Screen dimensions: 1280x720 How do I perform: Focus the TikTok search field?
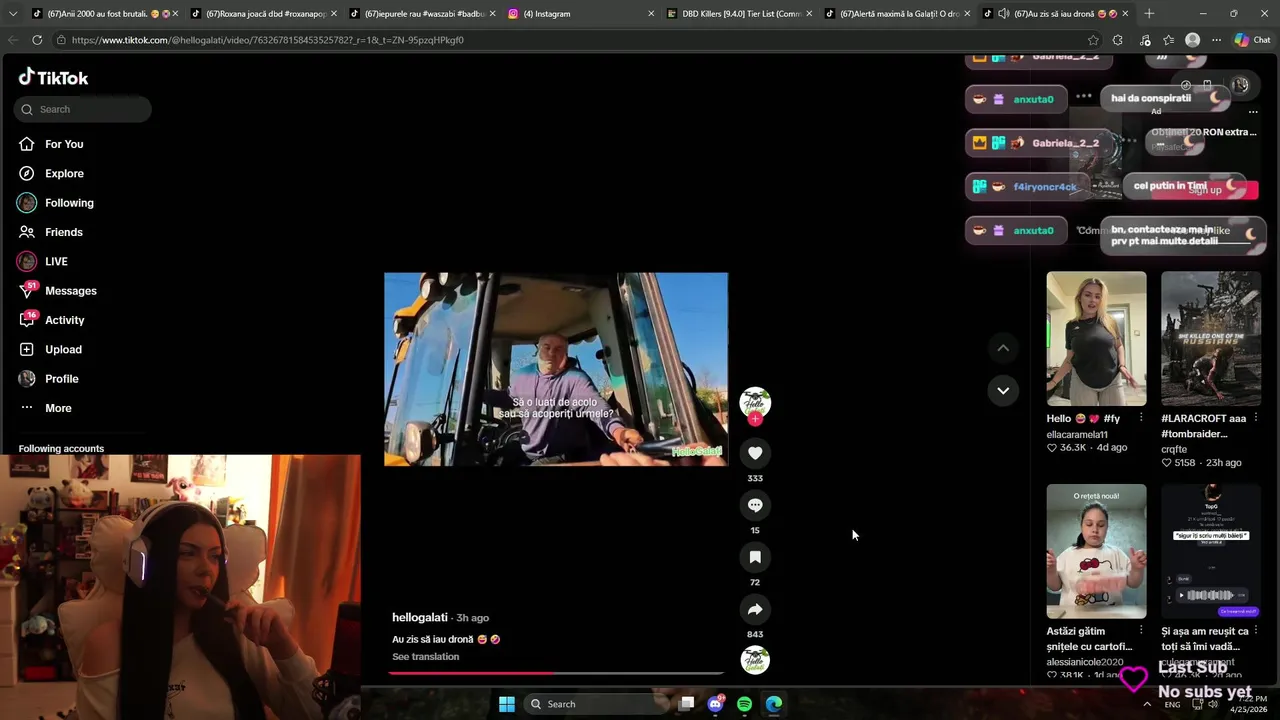tap(83, 109)
